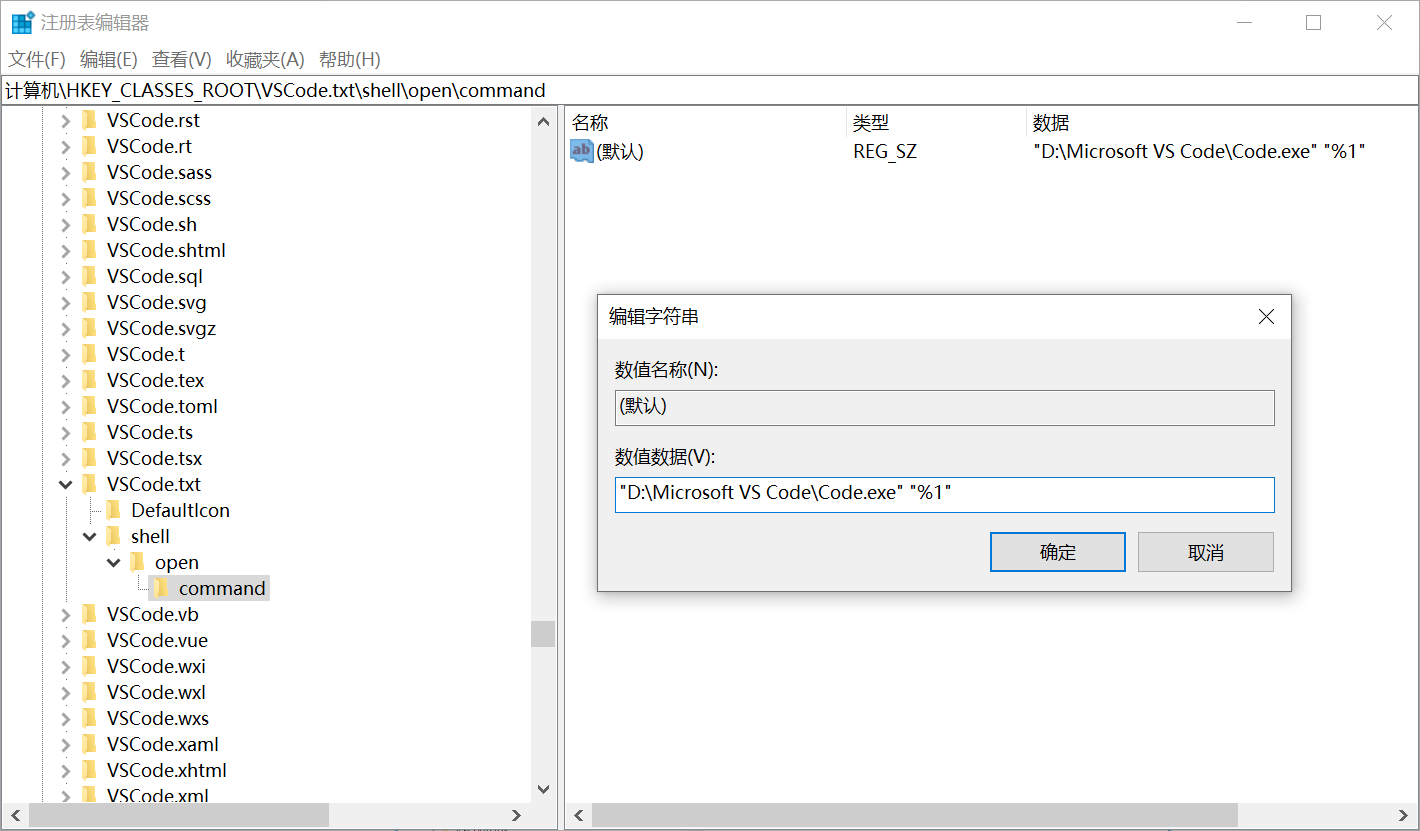Click the folder icon of VSCode.sass
The height and width of the screenshot is (831, 1420).
[x=89, y=172]
